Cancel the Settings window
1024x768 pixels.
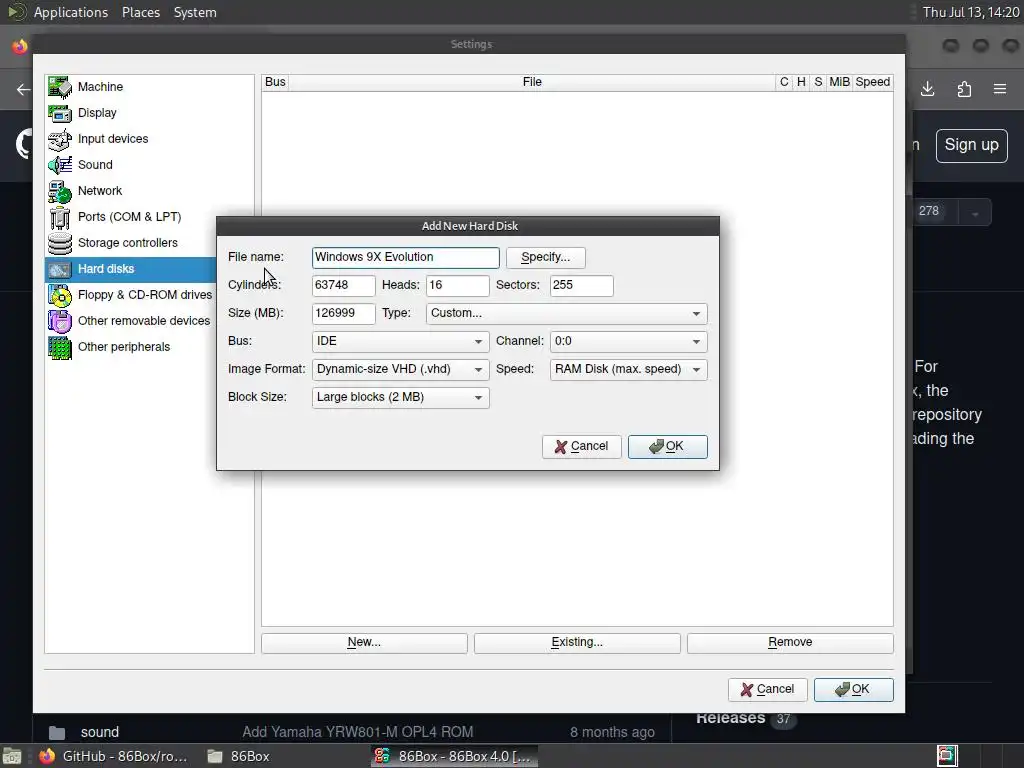click(767, 690)
